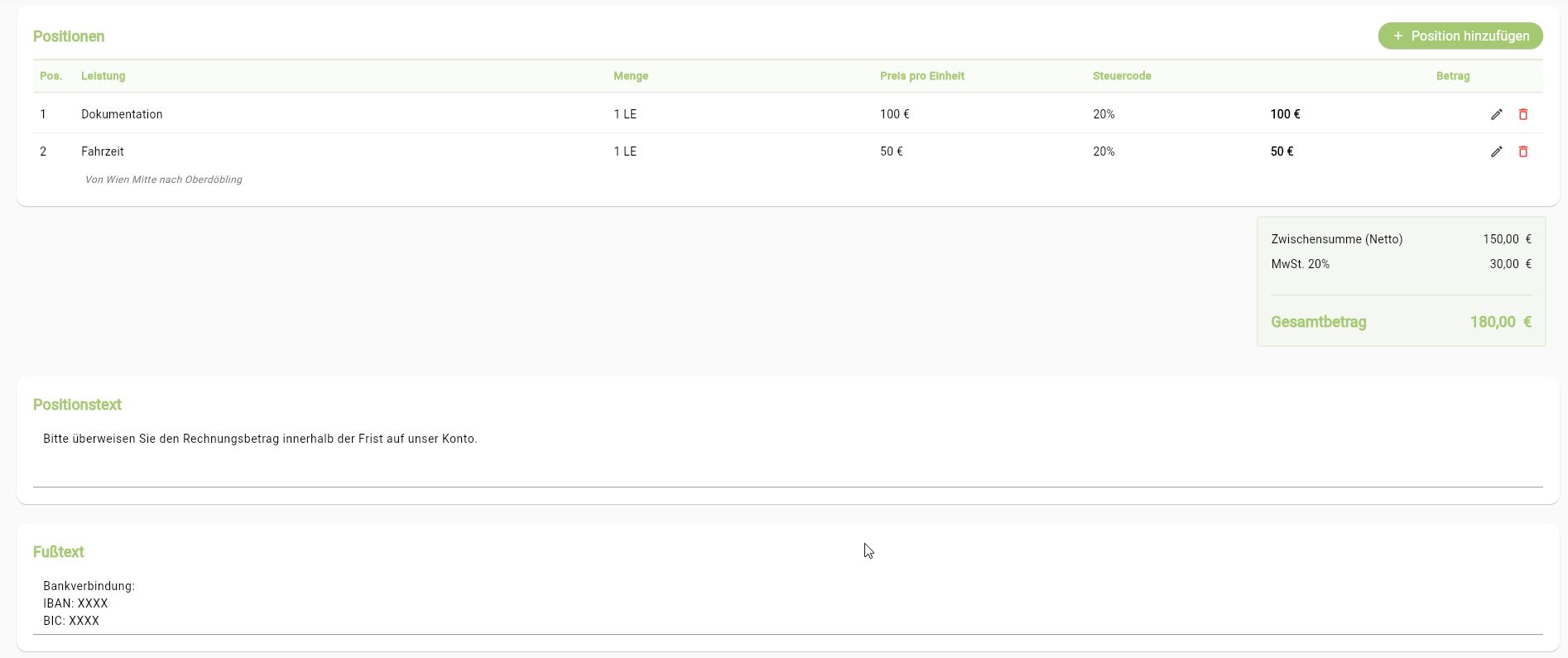Select the Fahrzeit row name

[x=103, y=151]
